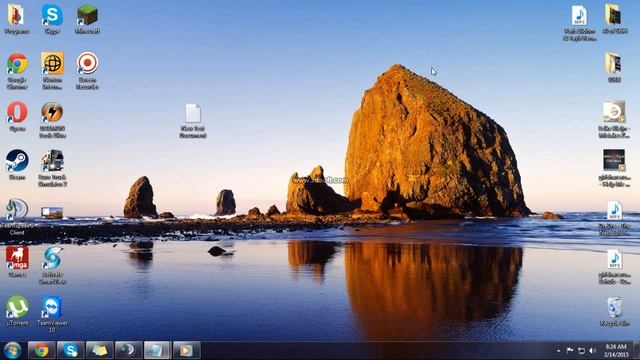640x360 pixels.
Task: Select the Recycle Bin icon
Action: 614,311
